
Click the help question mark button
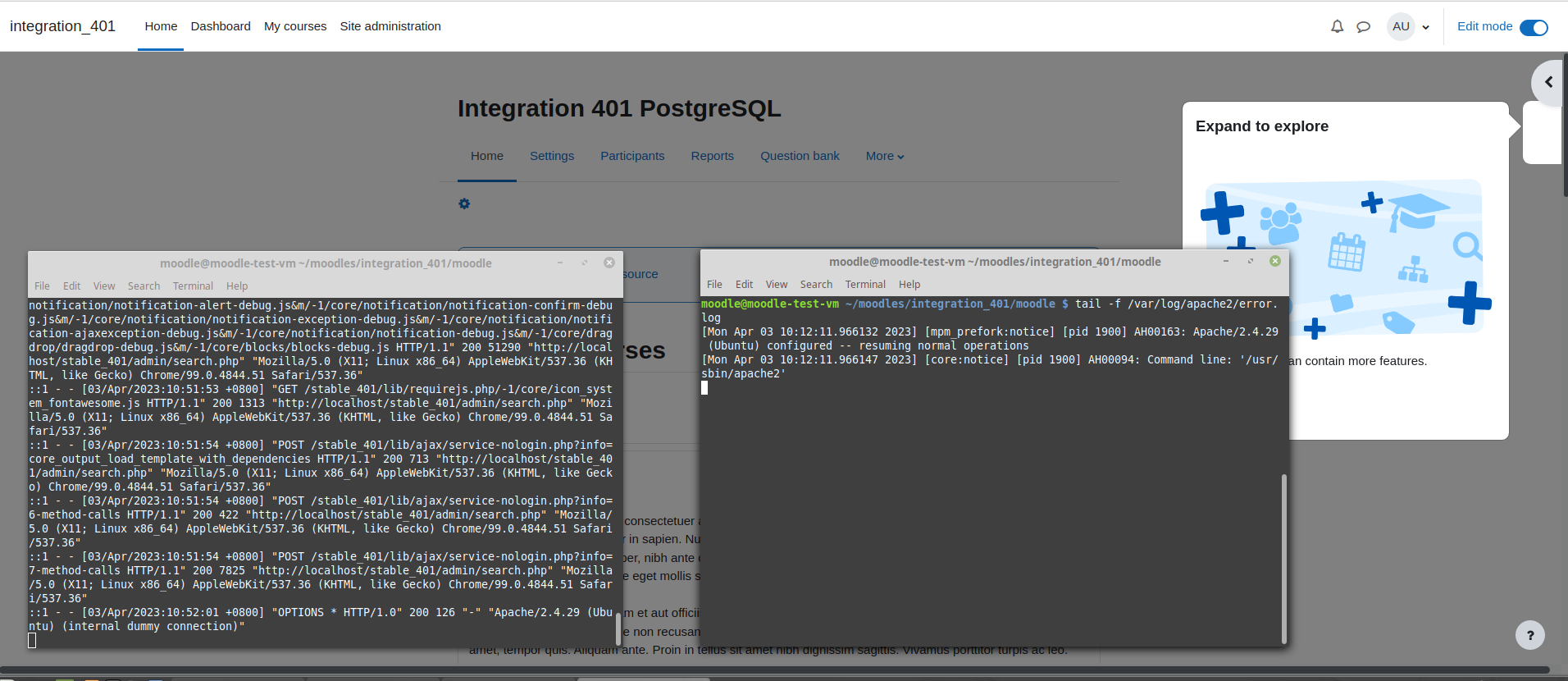click(x=1529, y=635)
